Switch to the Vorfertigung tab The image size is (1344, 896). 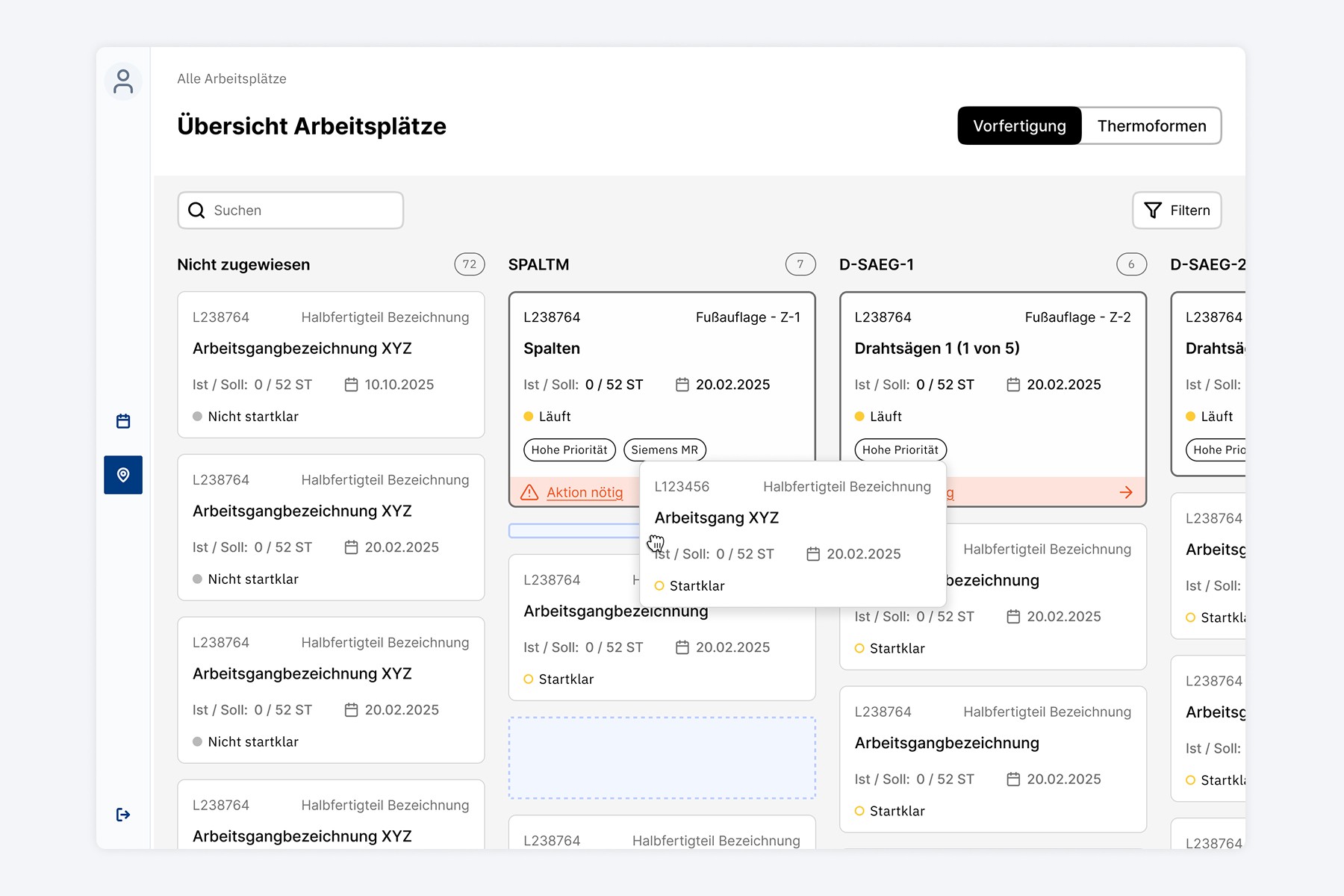point(1019,125)
